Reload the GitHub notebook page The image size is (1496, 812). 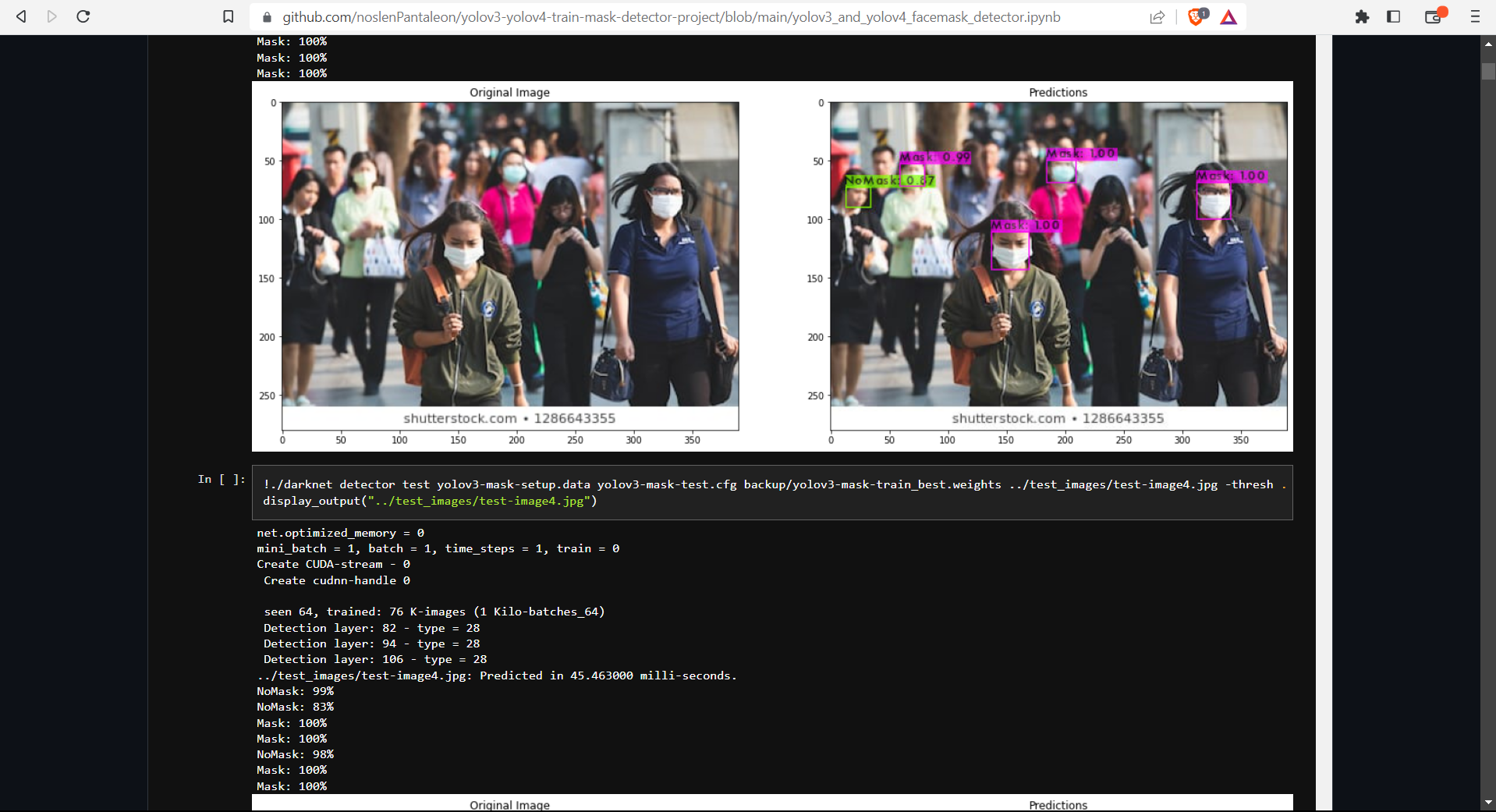pyautogui.click(x=83, y=16)
